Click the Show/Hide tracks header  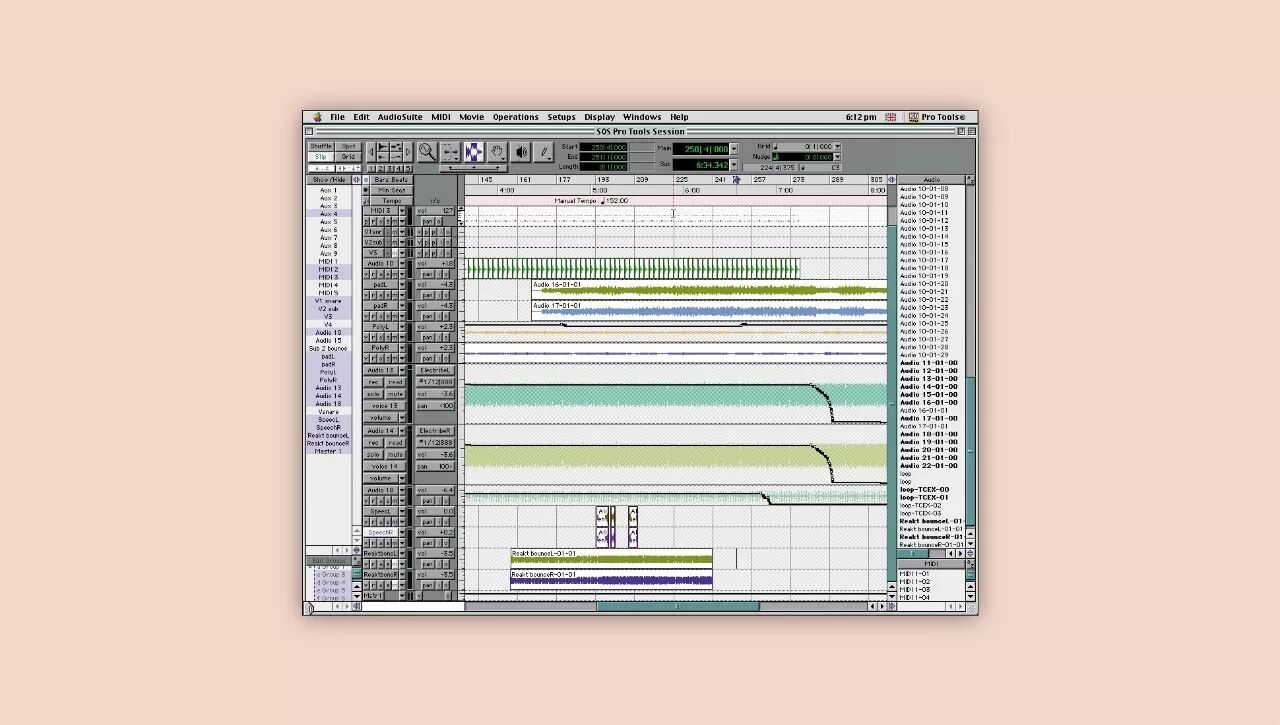328,180
